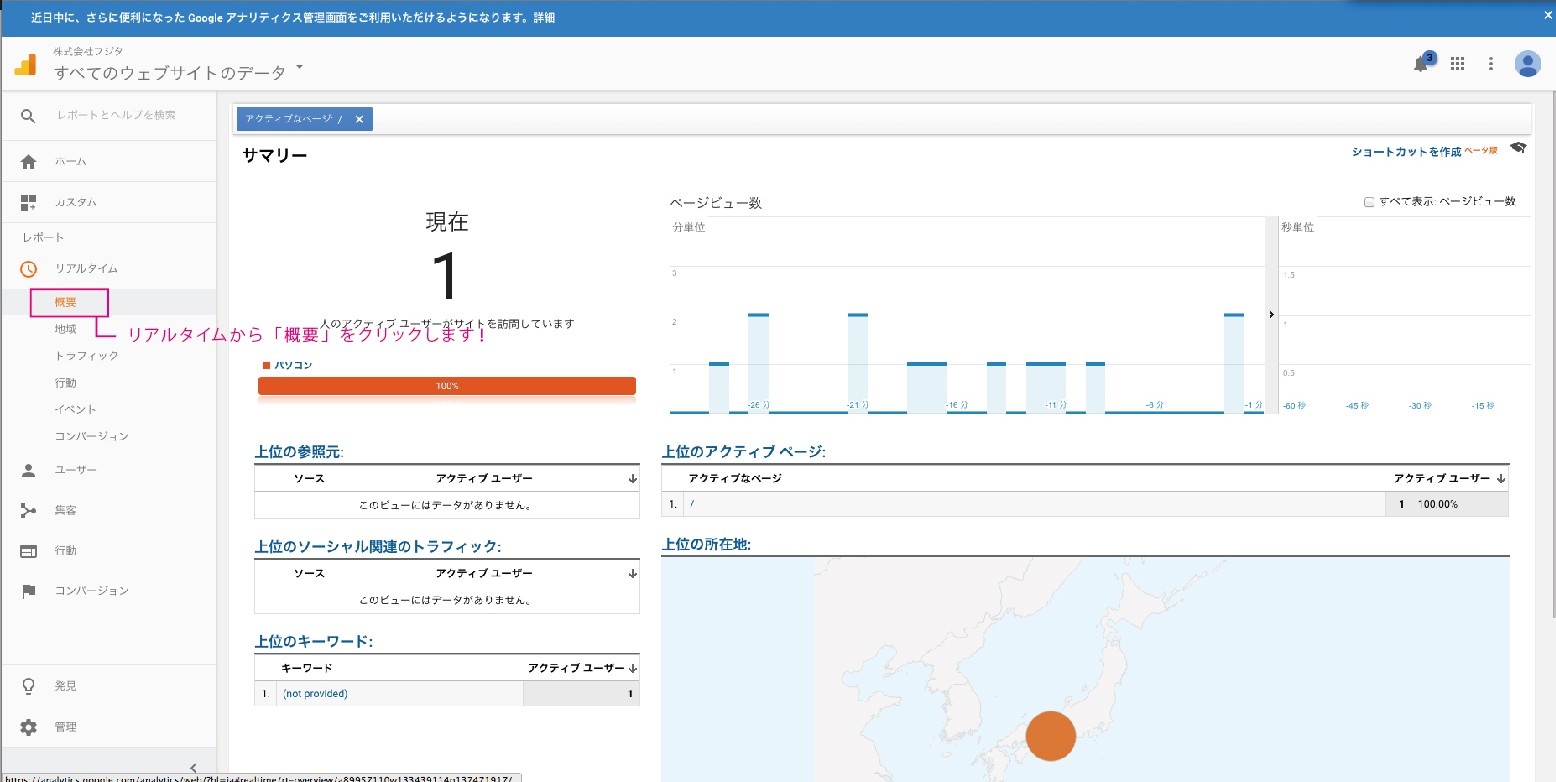1556x782 pixels.
Task: Sort keyword table by active users arrow
Action: [633, 668]
